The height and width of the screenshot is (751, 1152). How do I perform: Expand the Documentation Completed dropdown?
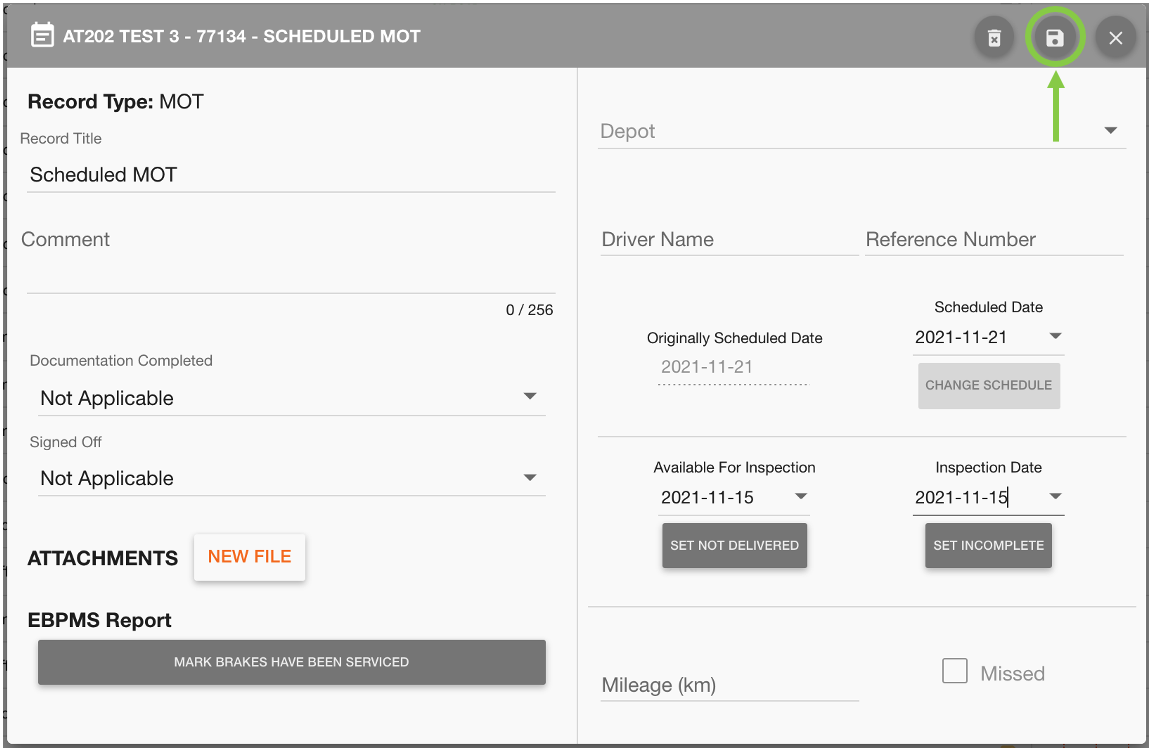(530, 398)
